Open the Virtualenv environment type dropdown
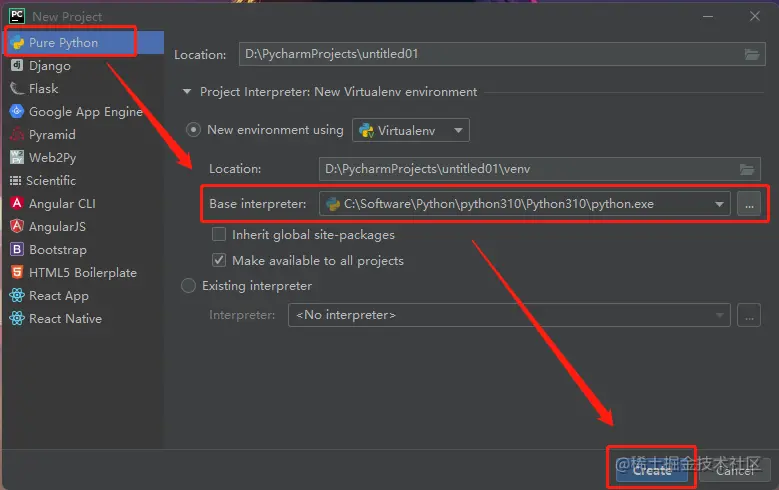 point(410,130)
